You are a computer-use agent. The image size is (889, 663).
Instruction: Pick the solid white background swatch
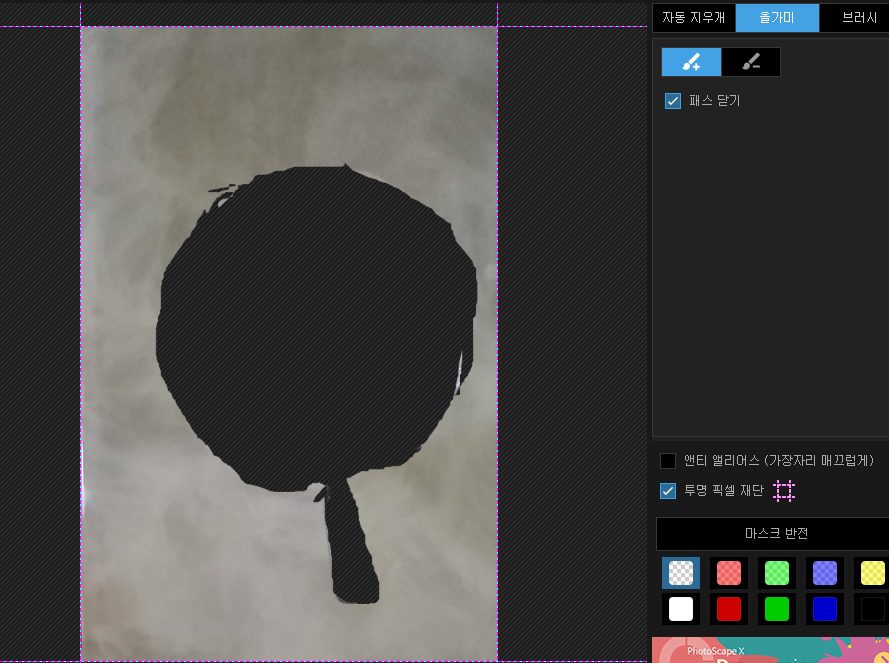pos(681,609)
